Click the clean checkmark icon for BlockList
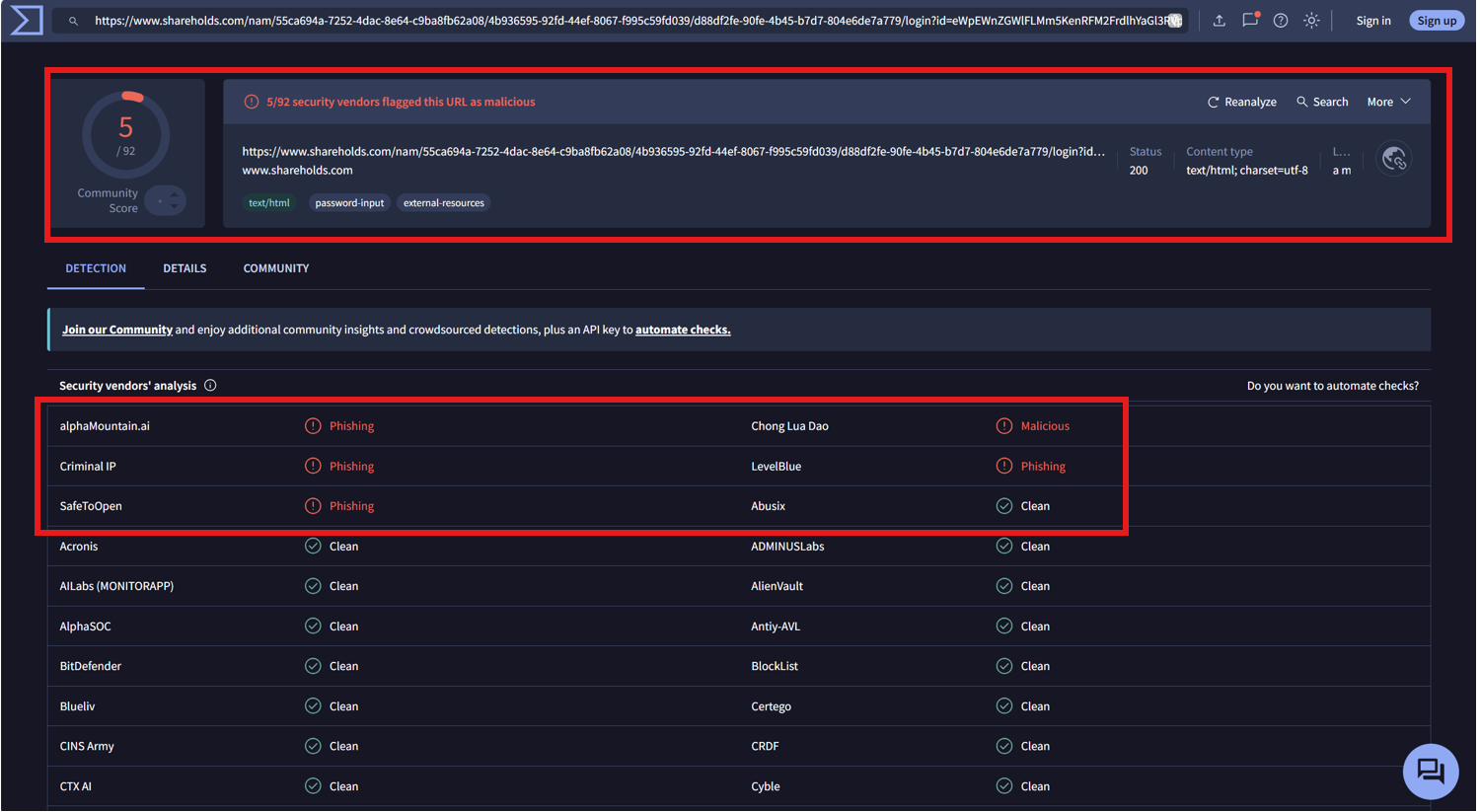The image size is (1480, 812). [x=1004, y=666]
